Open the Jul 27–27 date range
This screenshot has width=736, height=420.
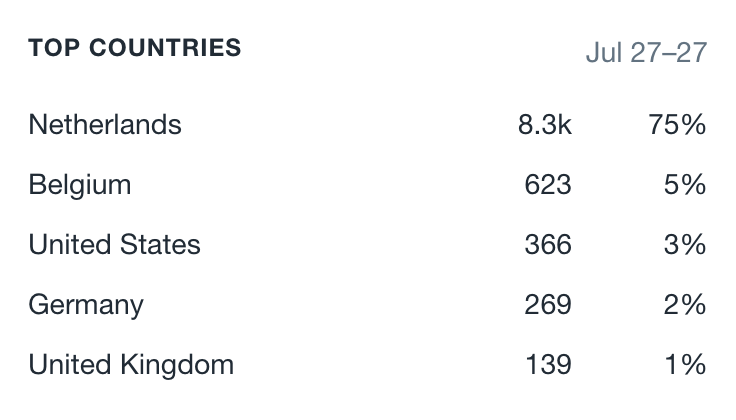646,52
